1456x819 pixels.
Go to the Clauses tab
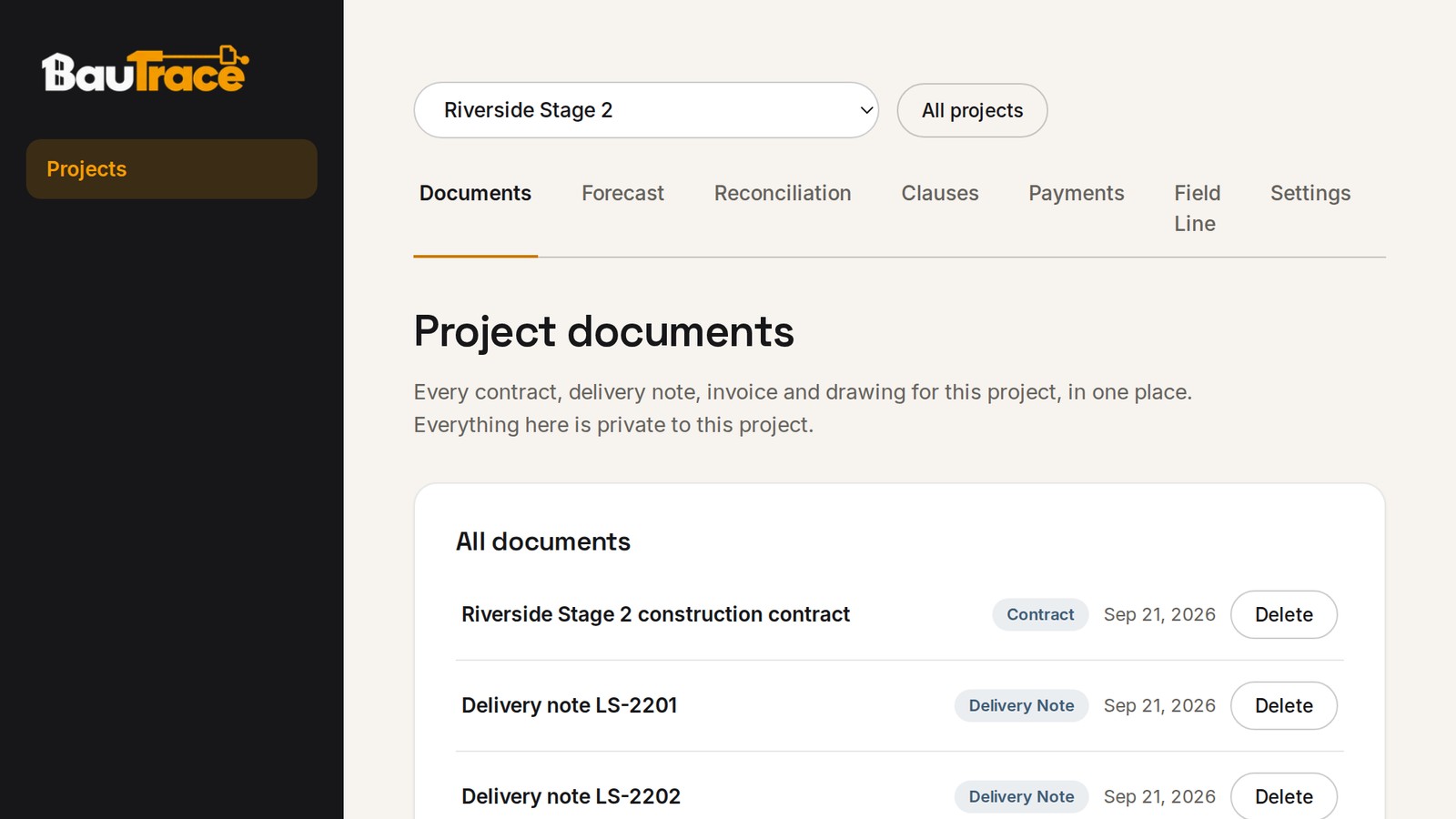pyautogui.click(x=940, y=193)
